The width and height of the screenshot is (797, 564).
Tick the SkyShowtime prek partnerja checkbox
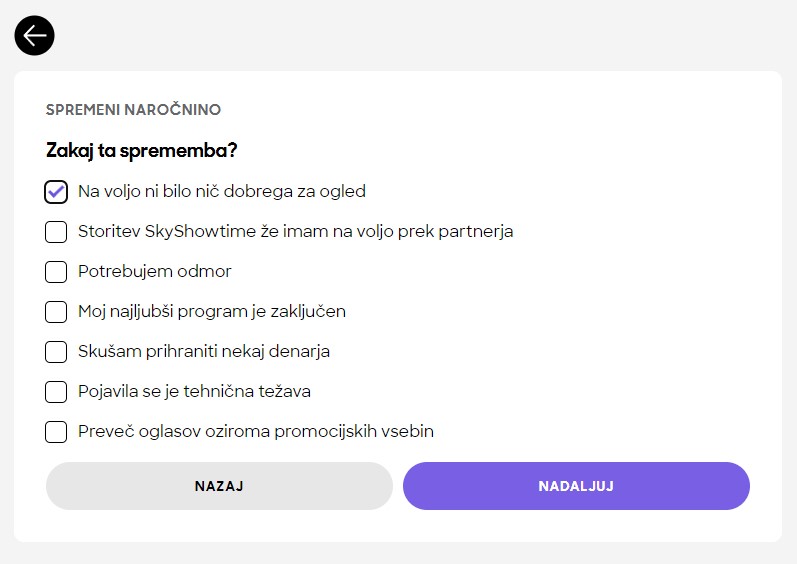click(x=56, y=231)
